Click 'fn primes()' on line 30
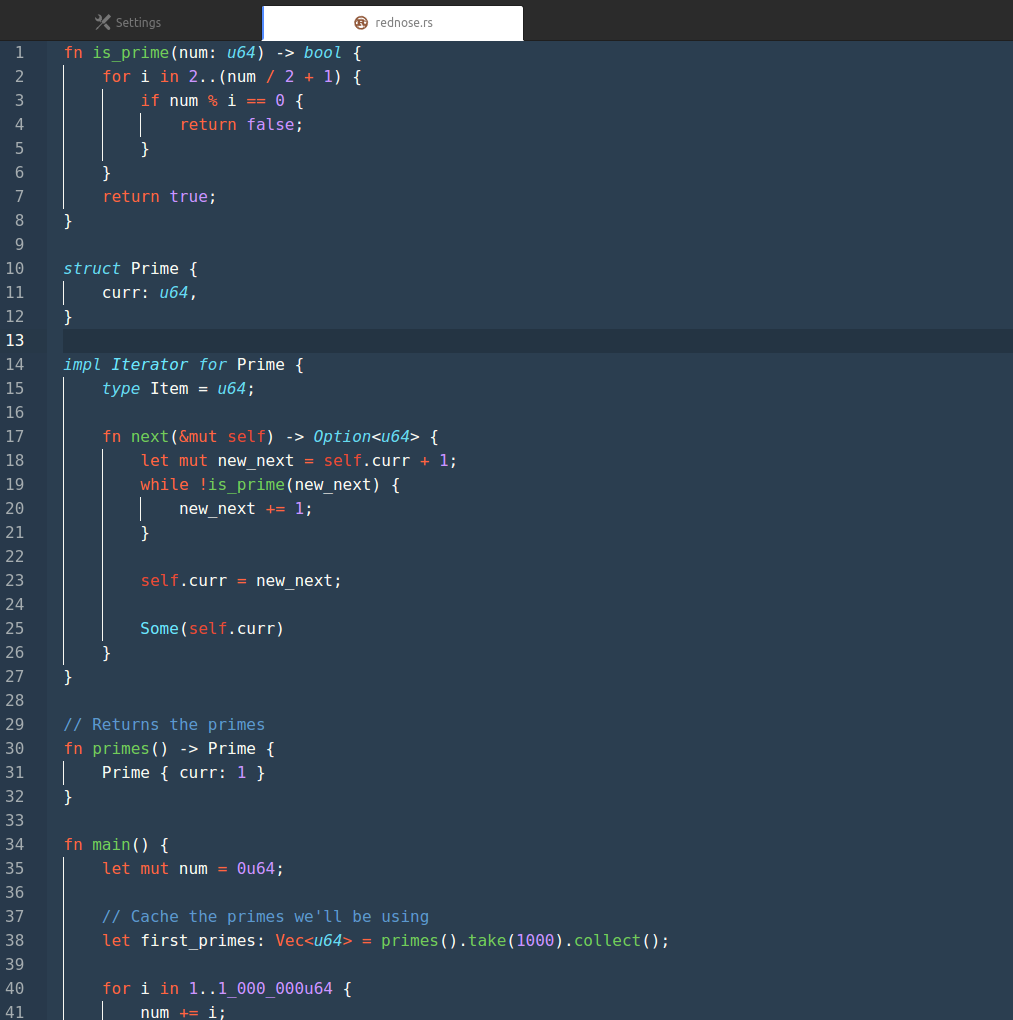The image size is (1013, 1020). pyautogui.click(x=116, y=749)
